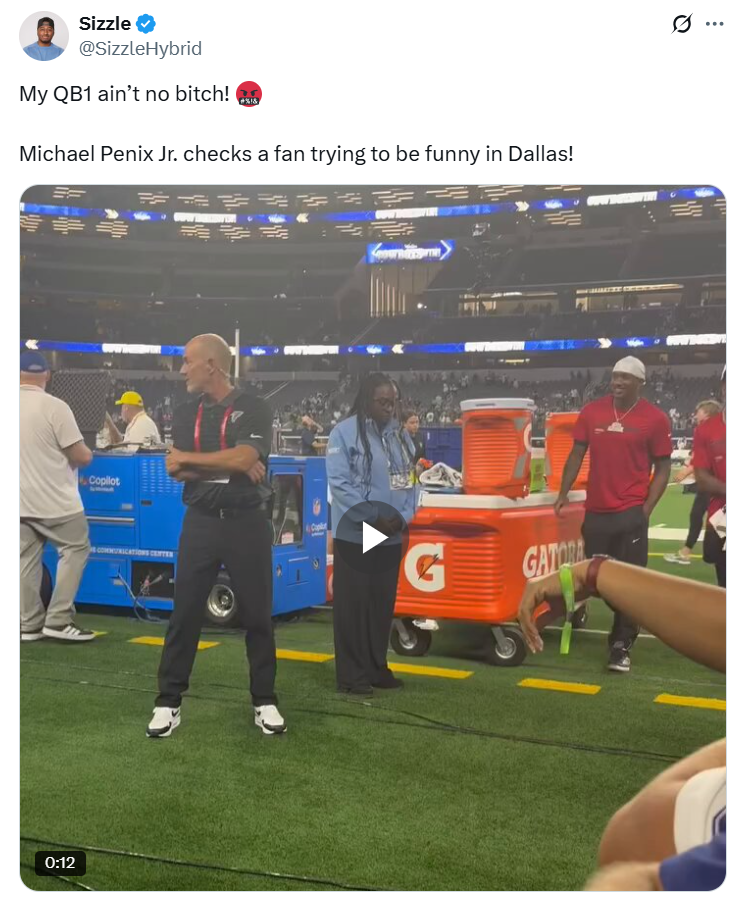
Task: Open Sizzle's profile avatar picture
Action: pos(44,36)
